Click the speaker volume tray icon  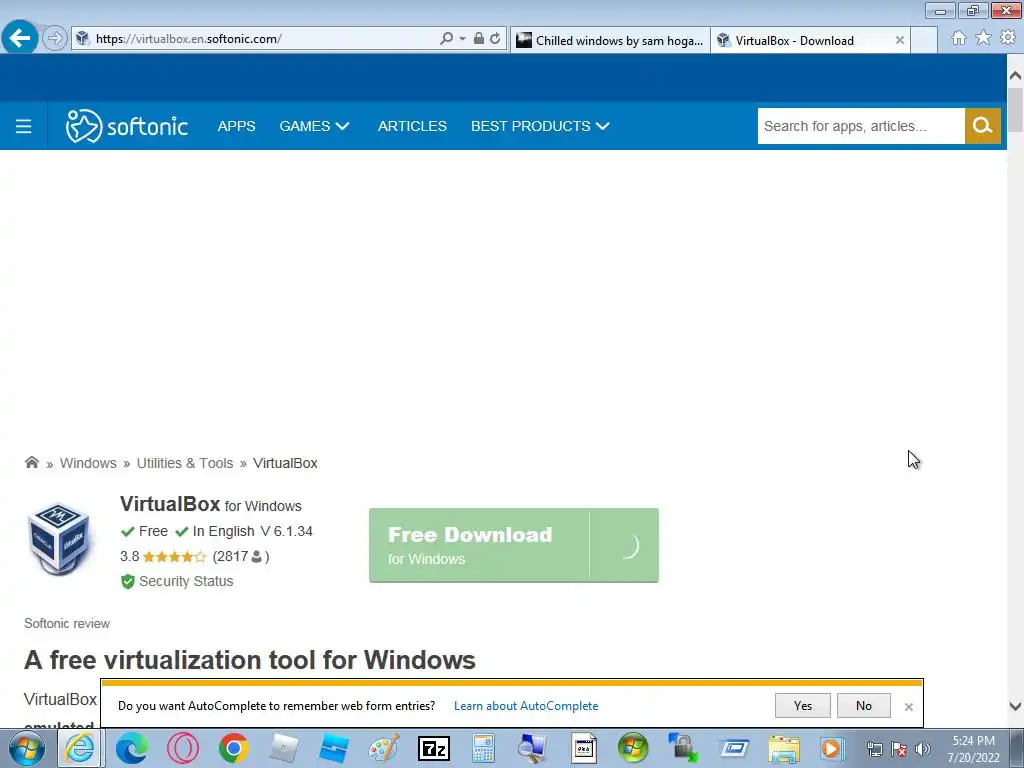coord(922,749)
